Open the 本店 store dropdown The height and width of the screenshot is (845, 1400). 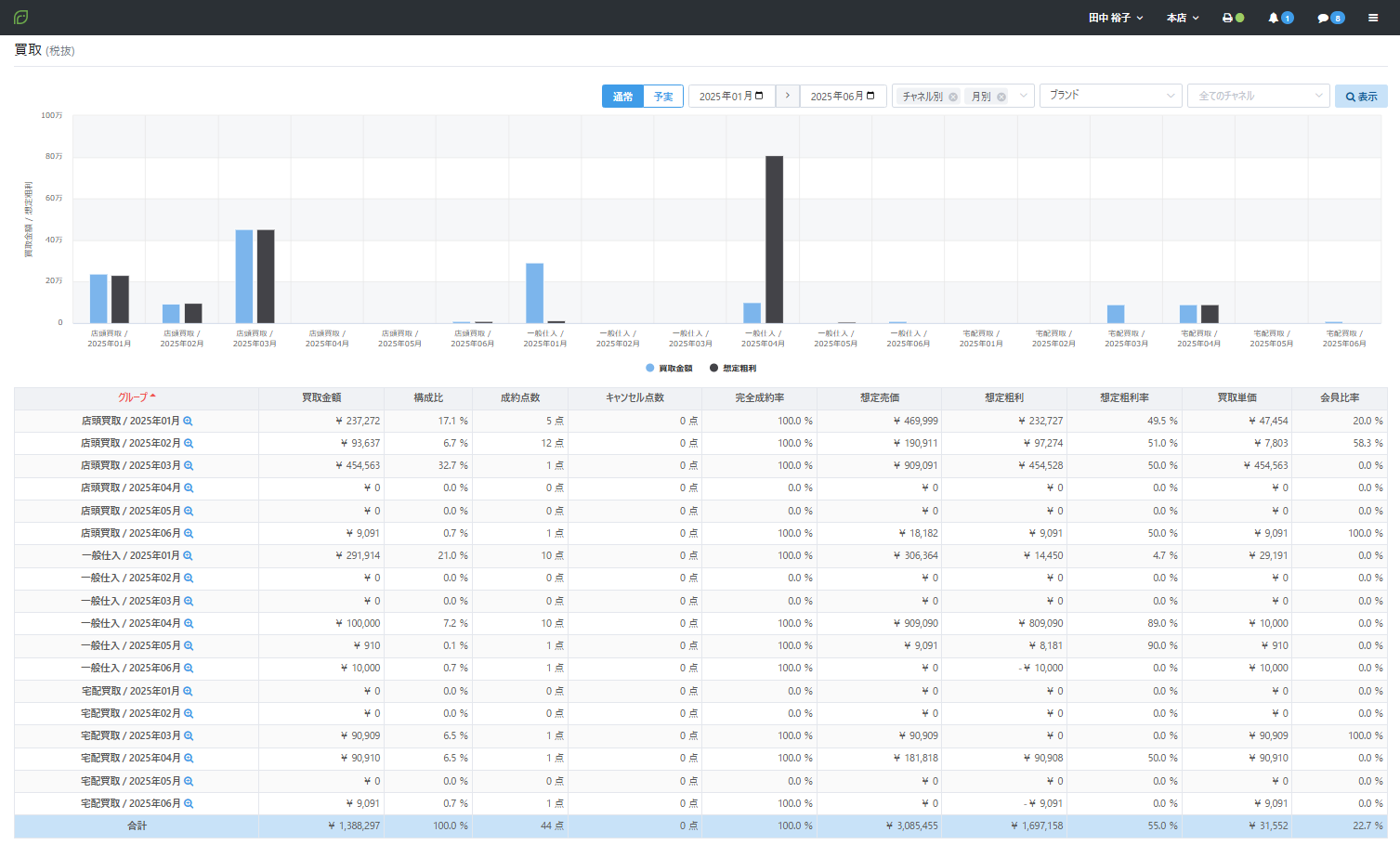[1182, 18]
